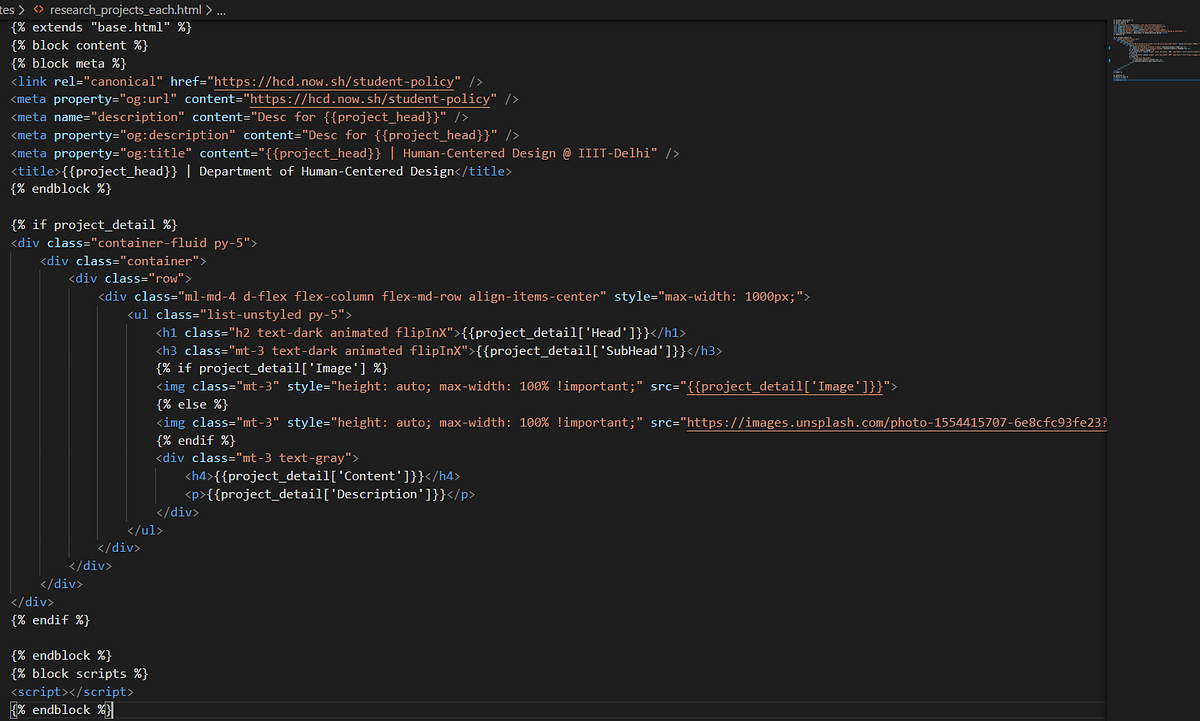Click the div class="container" line

[x=123, y=261]
